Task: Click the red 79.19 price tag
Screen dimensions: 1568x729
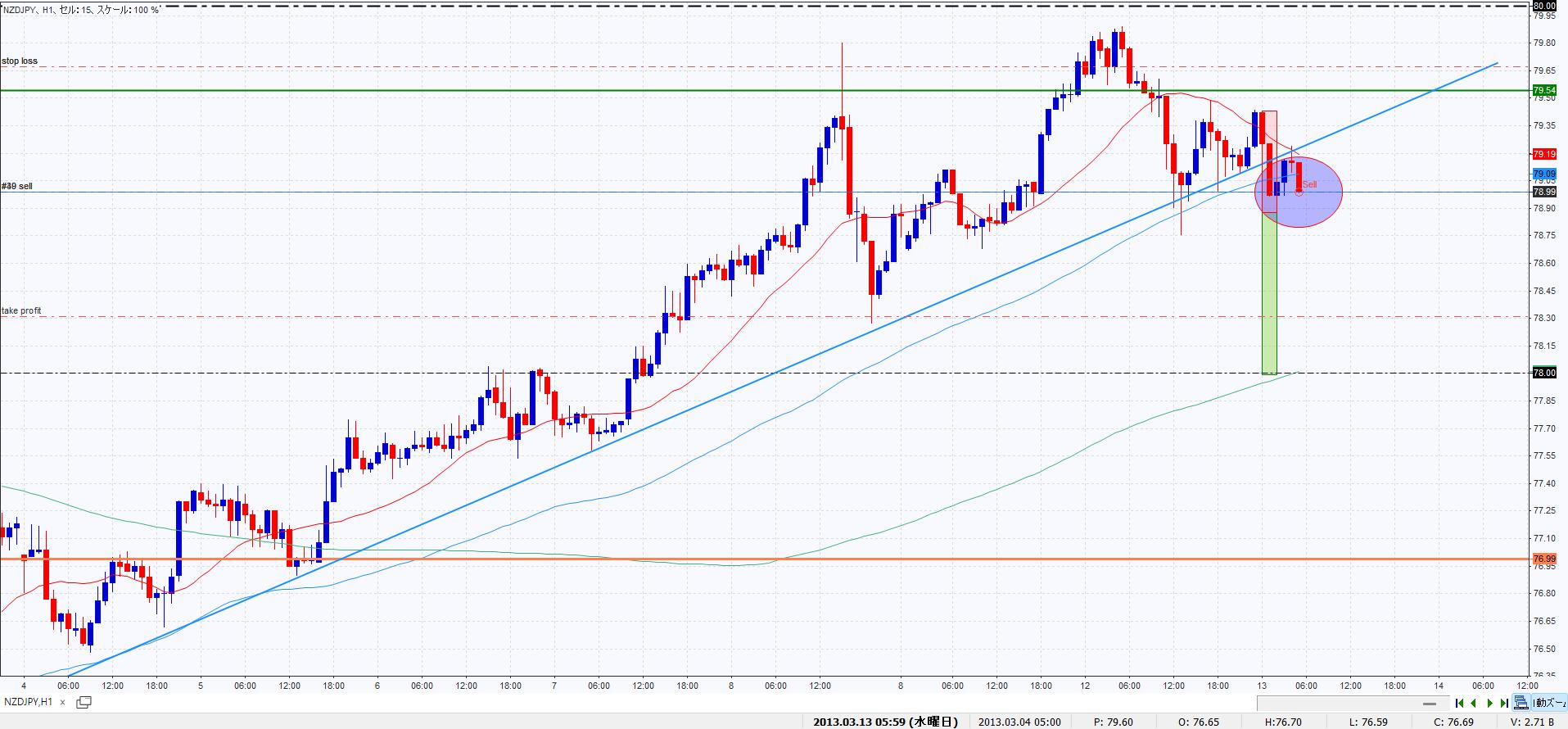Action: click(1543, 154)
